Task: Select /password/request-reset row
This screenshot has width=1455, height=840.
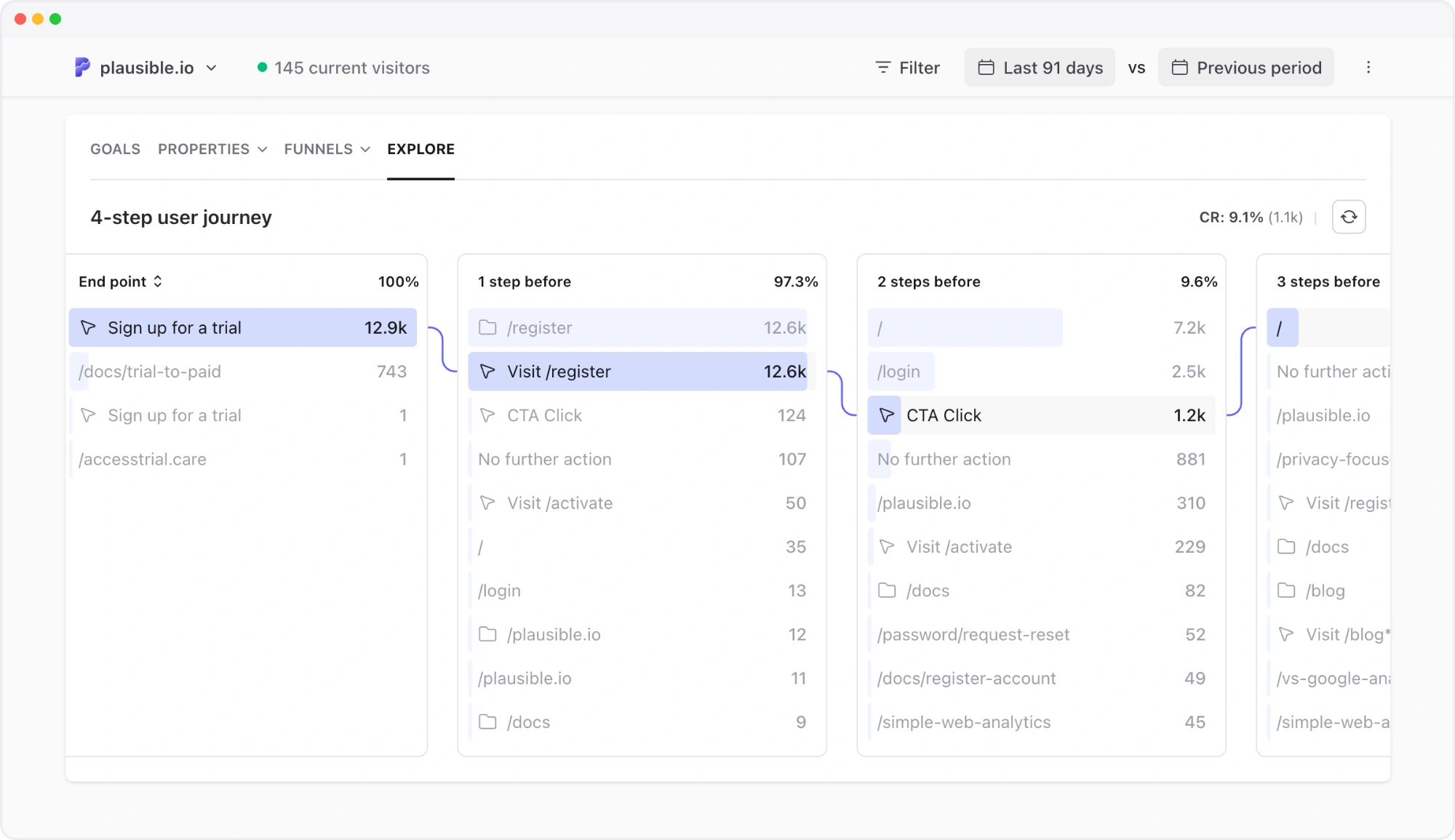Action: click(x=1041, y=634)
